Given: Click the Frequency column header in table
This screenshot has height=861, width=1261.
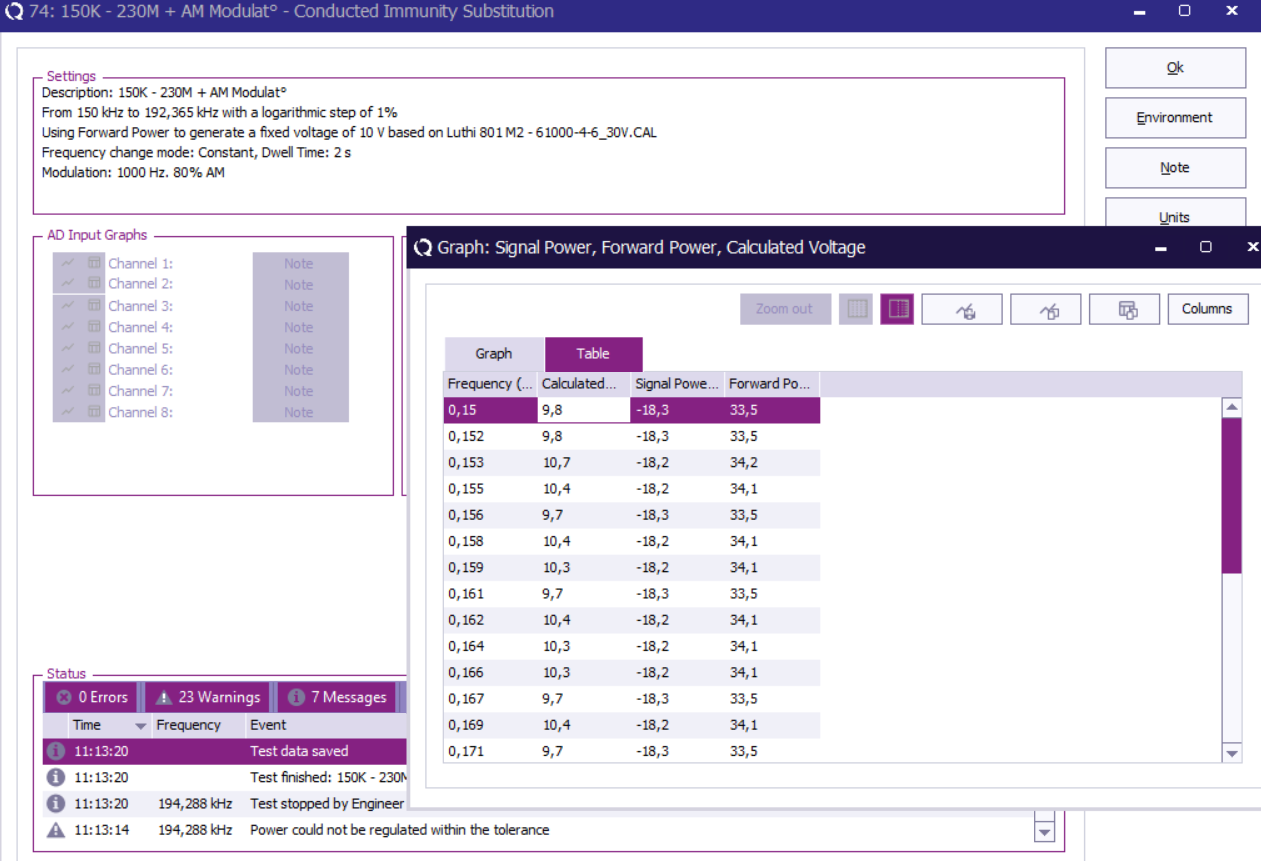Looking at the screenshot, I should [x=490, y=384].
